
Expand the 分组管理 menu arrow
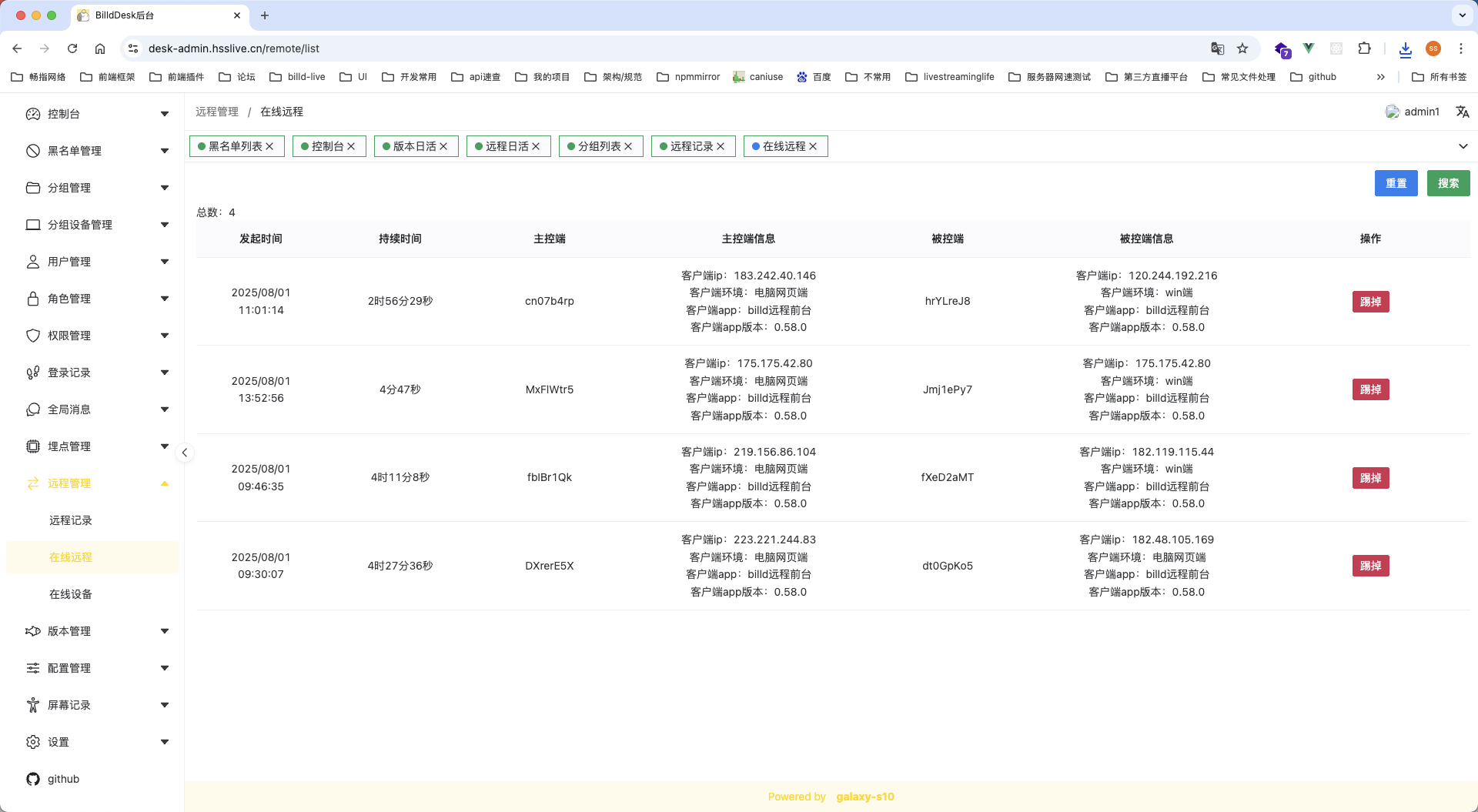click(165, 188)
